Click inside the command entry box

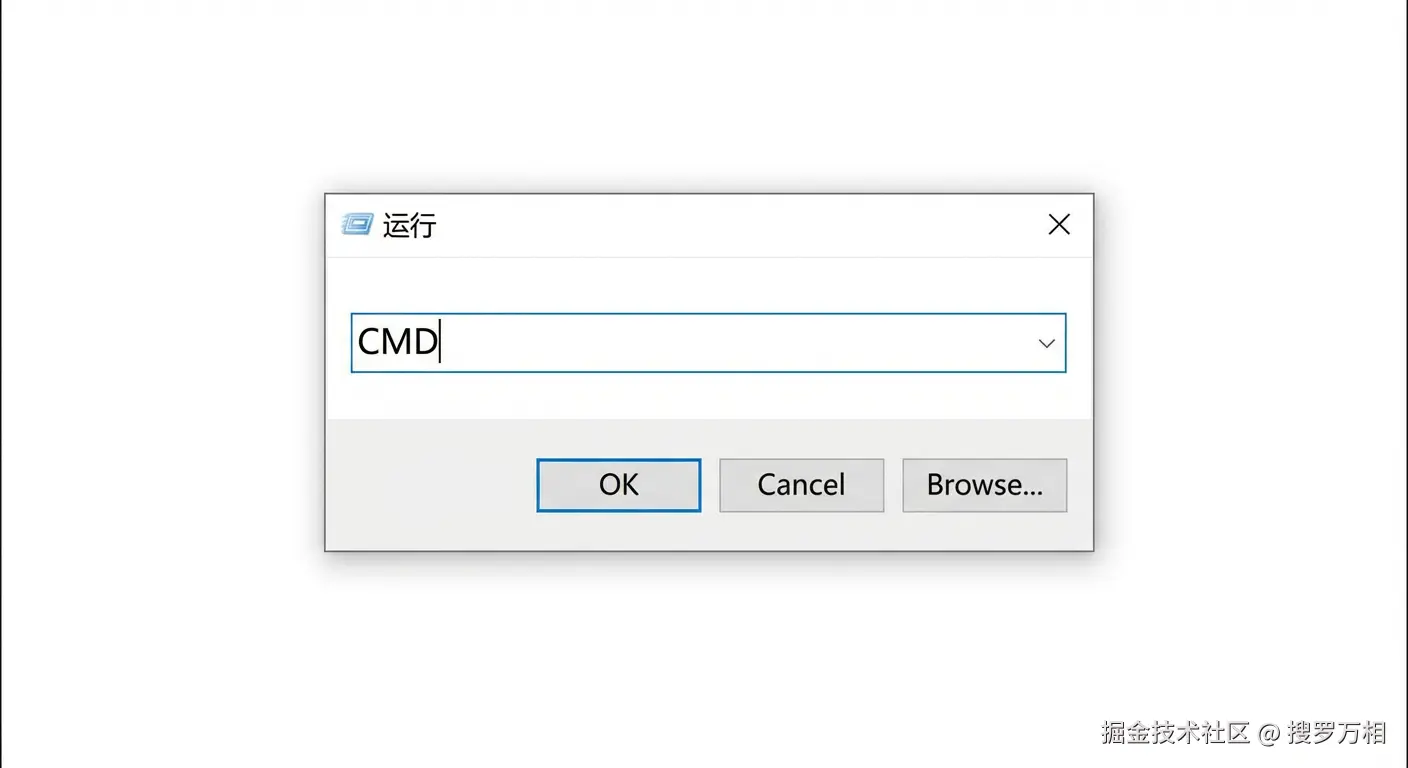coord(700,343)
